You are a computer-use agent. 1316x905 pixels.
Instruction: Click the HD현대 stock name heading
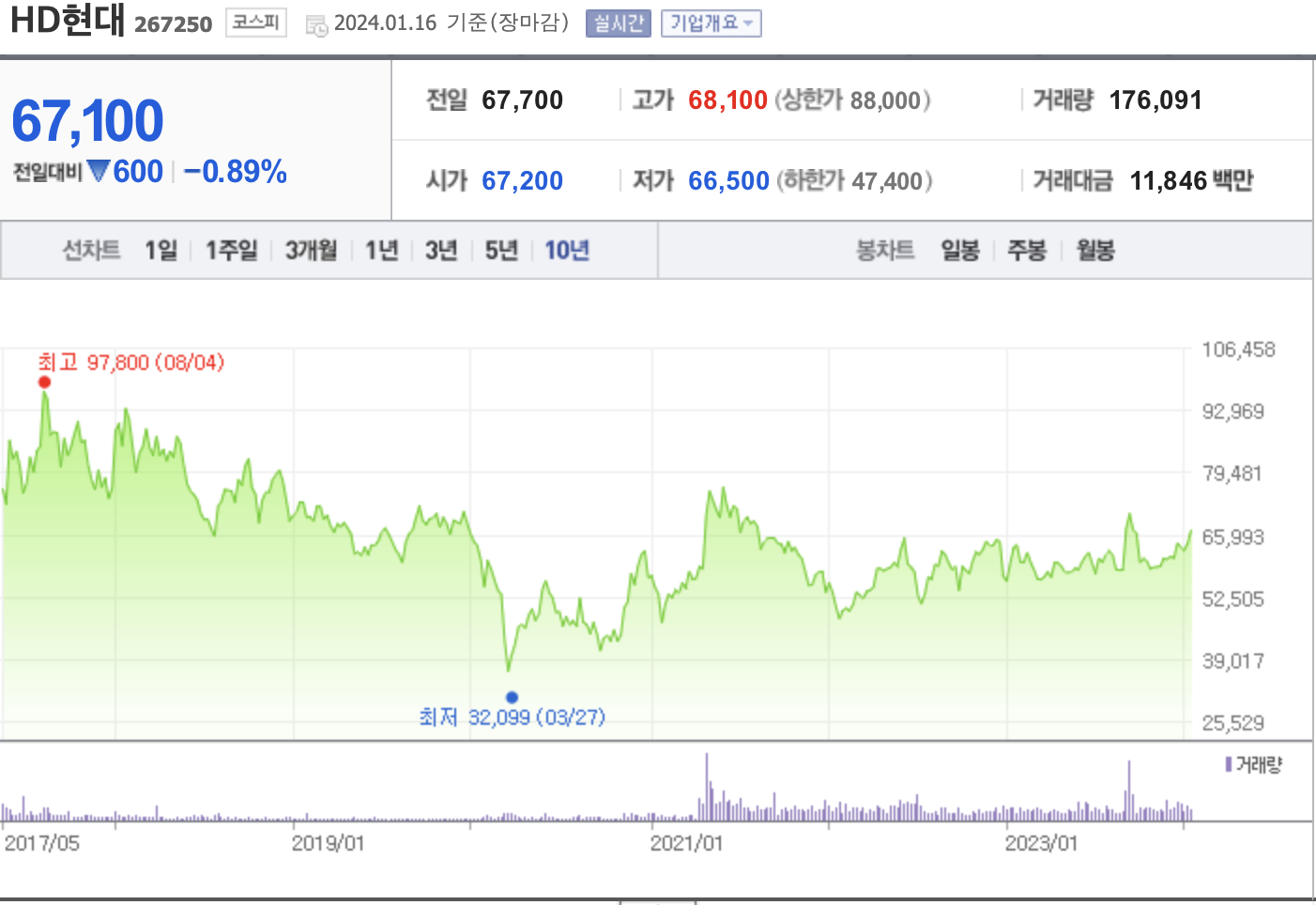68,20
